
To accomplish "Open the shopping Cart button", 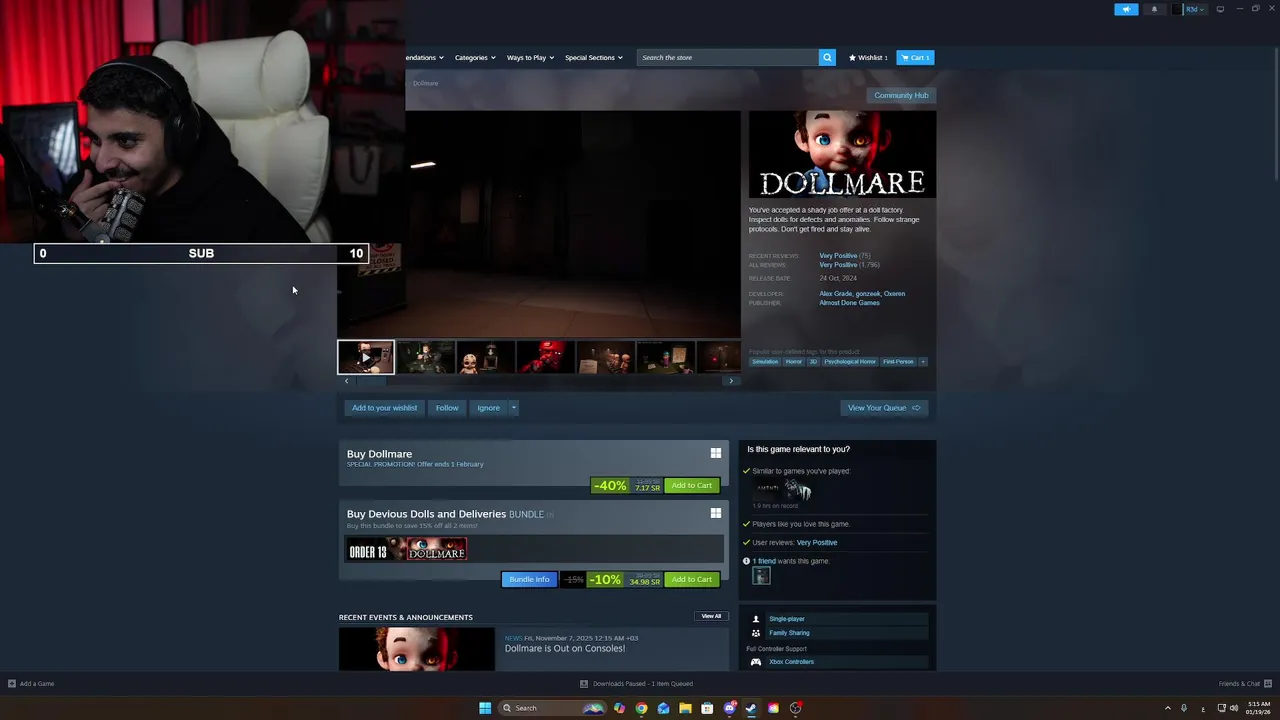I will tap(915, 57).
